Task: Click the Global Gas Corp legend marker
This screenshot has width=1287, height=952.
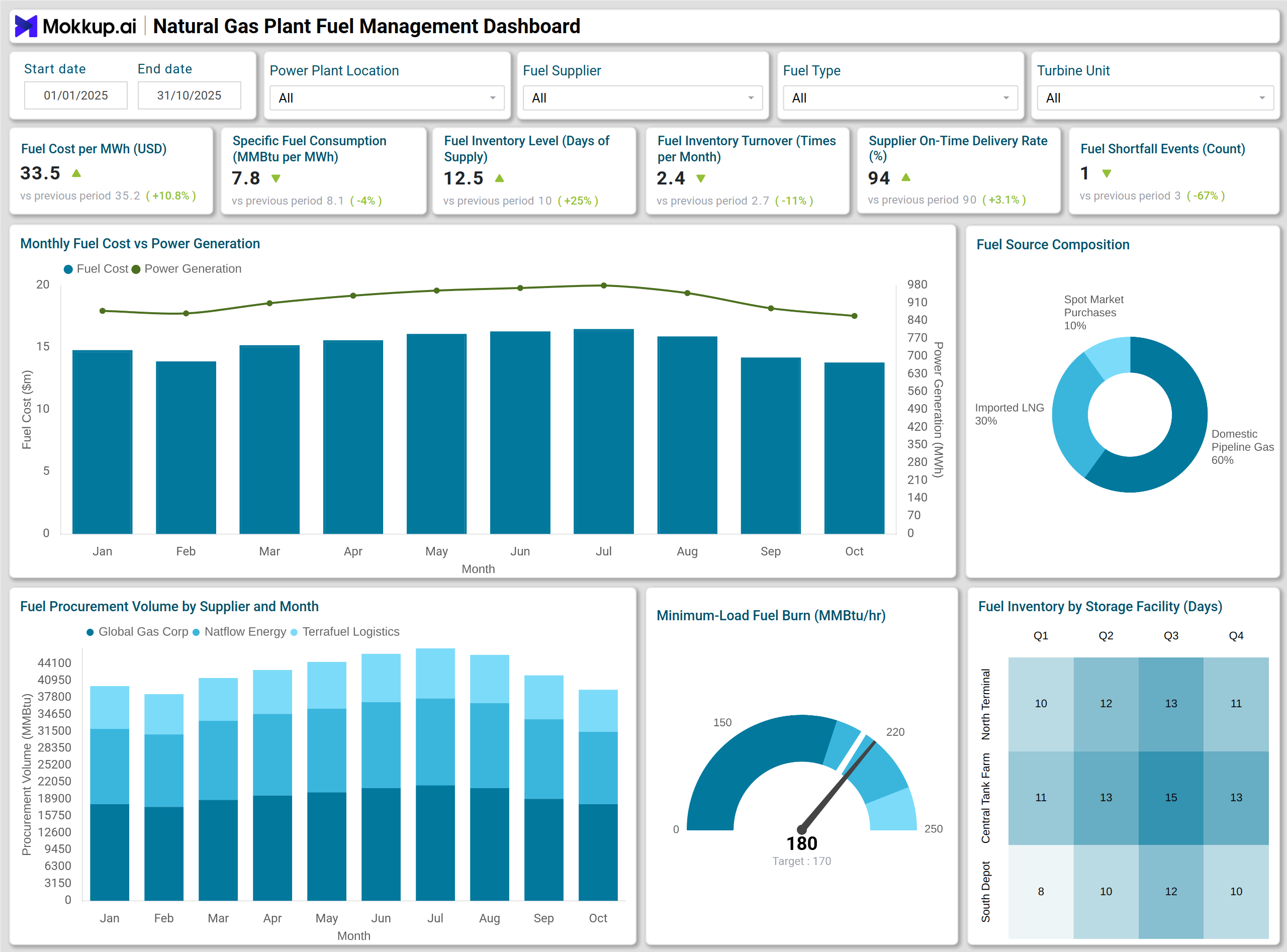Action: point(90,632)
